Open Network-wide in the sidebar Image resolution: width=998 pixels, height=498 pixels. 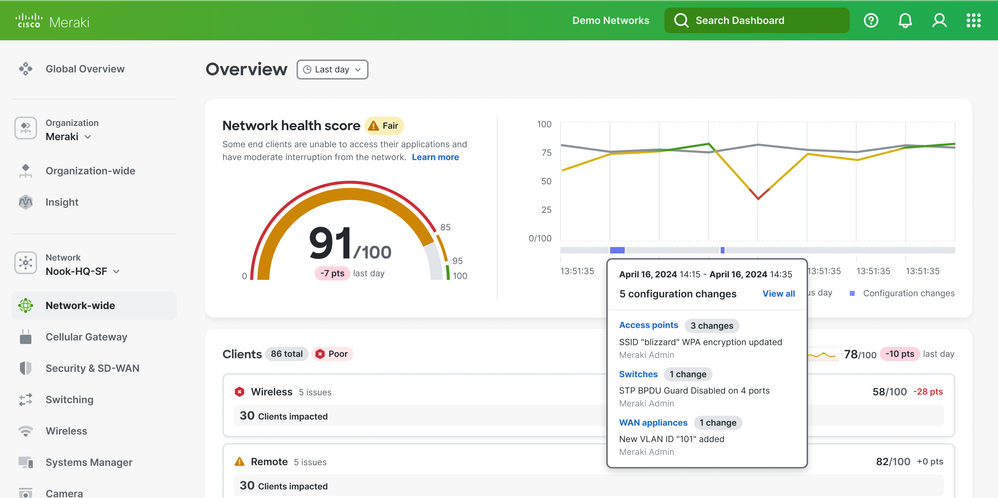coord(80,306)
